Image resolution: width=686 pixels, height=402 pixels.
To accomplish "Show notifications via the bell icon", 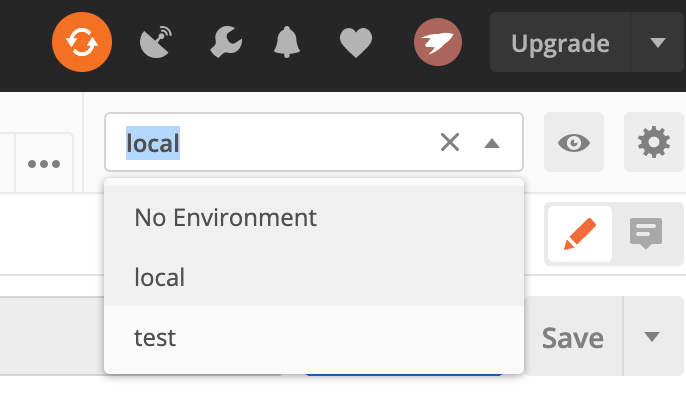I will [x=289, y=43].
